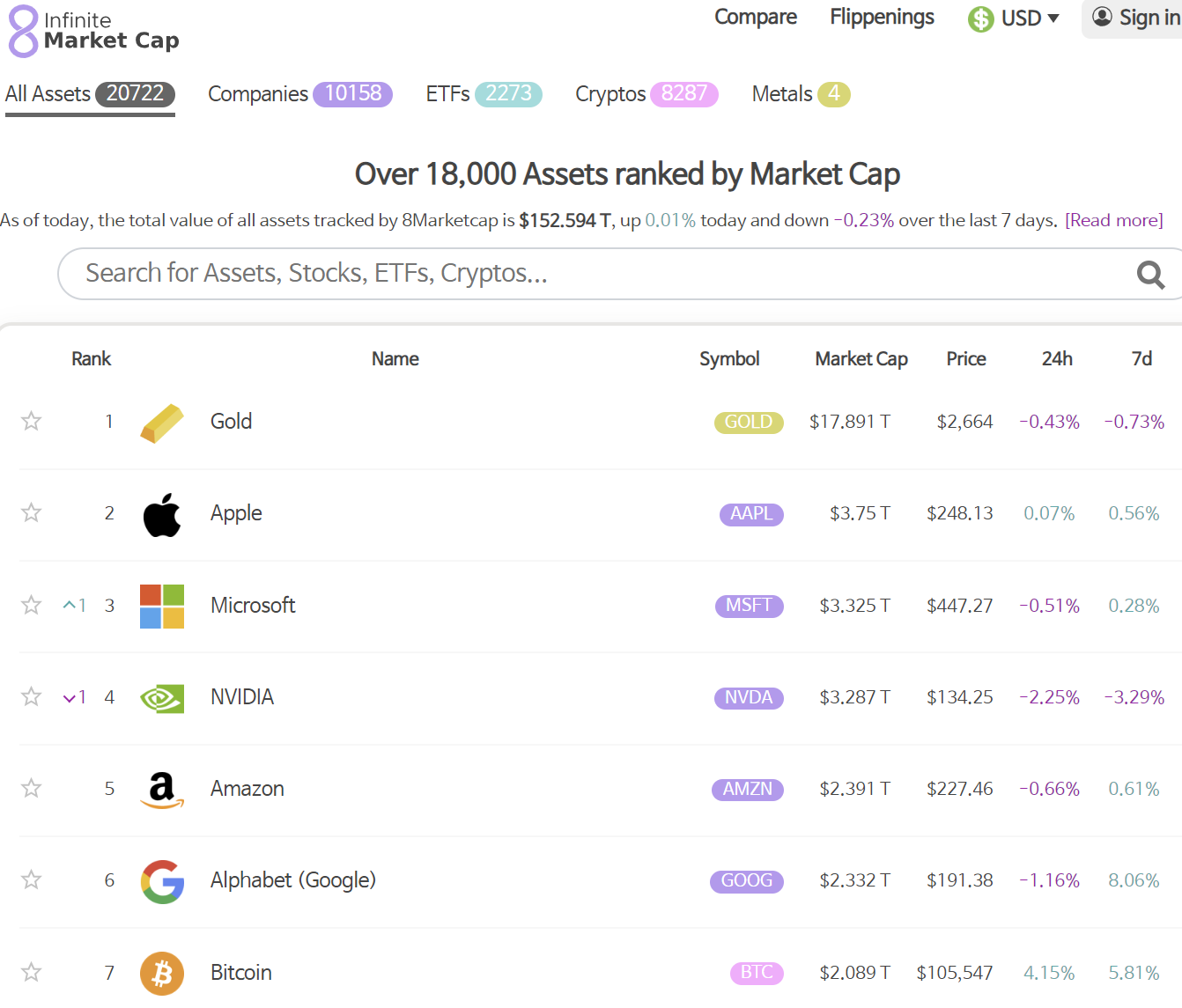The image size is (1182, 1008).
Task: Click the Google 'G' logo for Alphabet
Action: (x=162, y=881)
